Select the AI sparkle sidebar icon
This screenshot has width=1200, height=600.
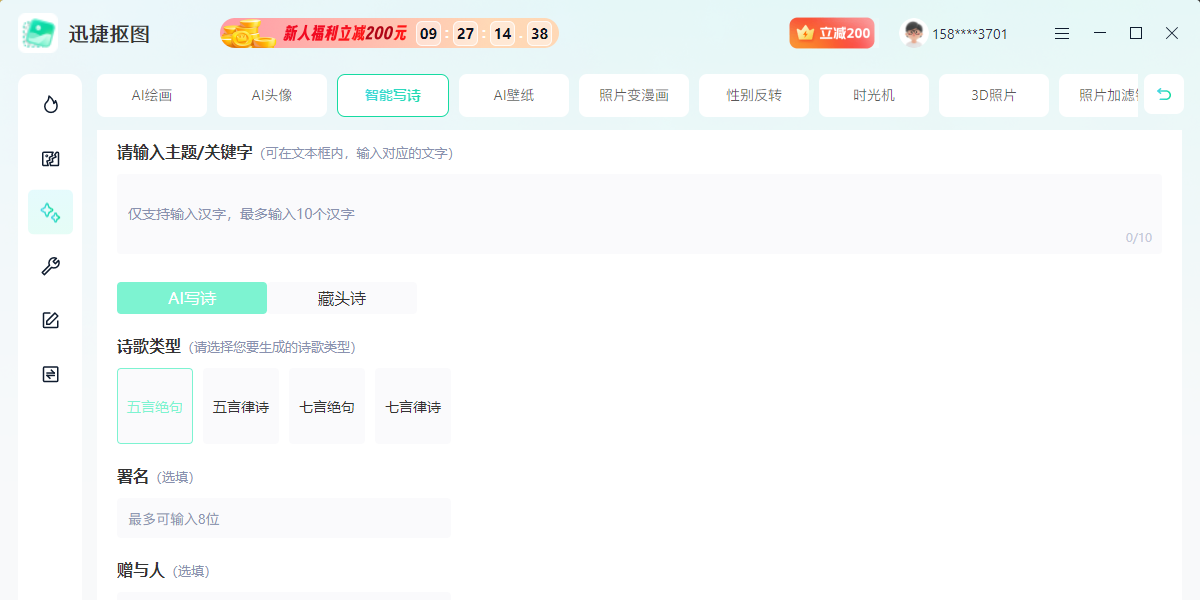click(x=50, y=212)
